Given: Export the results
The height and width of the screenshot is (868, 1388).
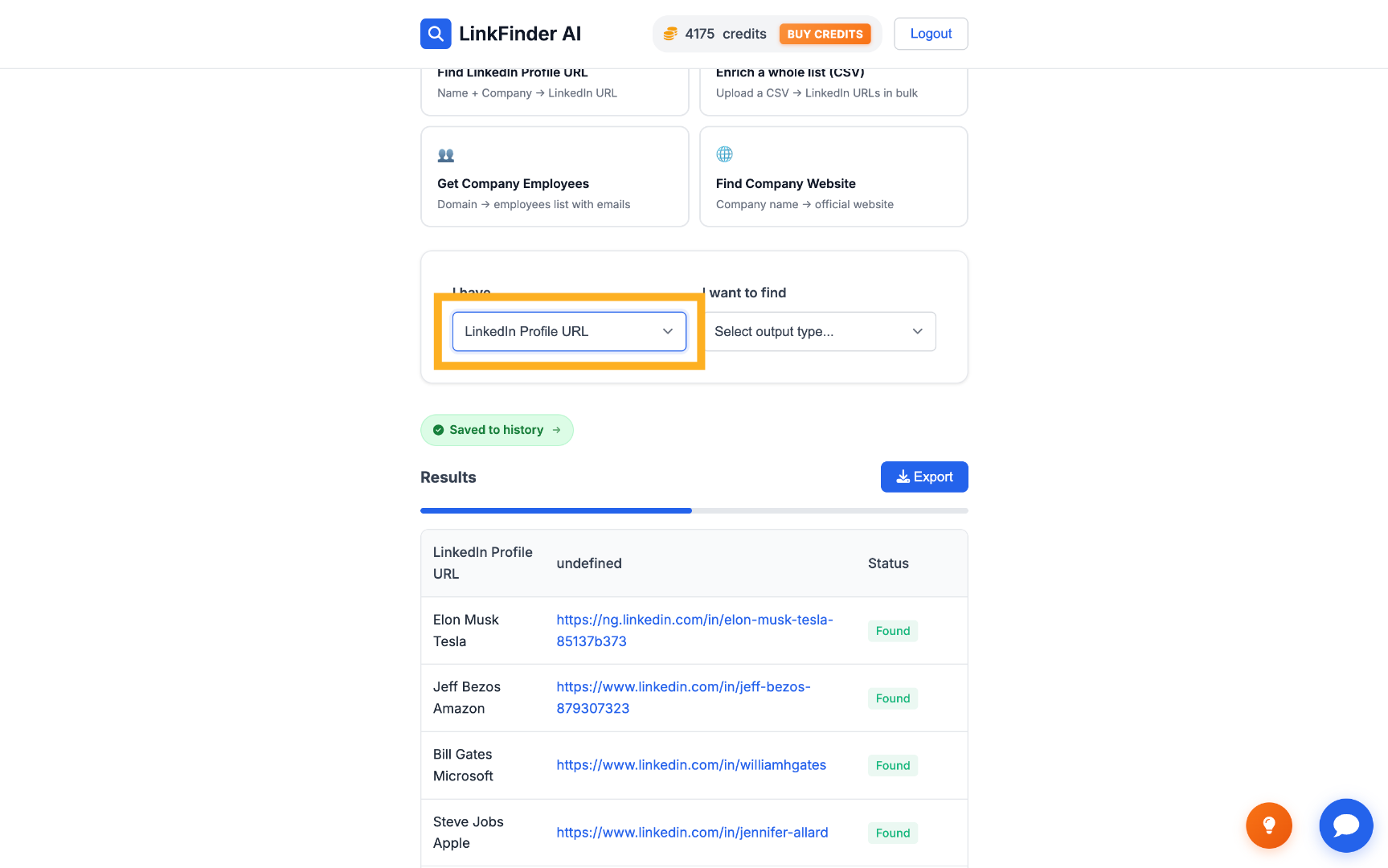Looking at the screenshot, I should pyautogui.click(x=924, y=477).
